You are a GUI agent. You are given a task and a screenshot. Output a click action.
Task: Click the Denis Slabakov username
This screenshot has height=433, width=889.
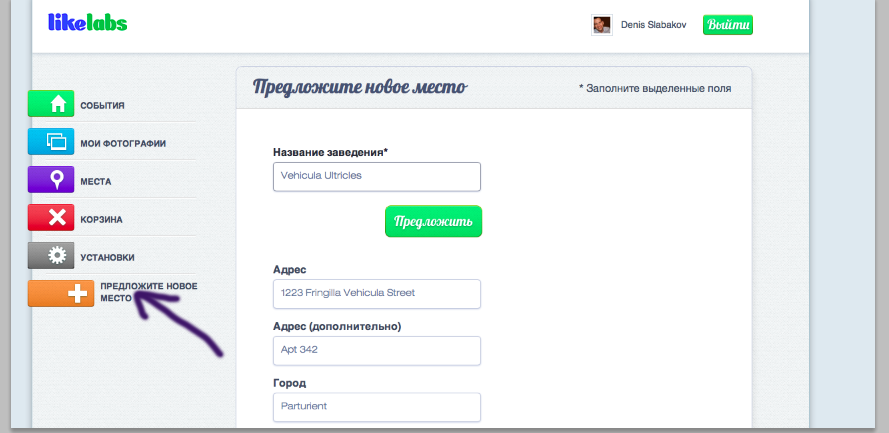click(x=656, y=26)
